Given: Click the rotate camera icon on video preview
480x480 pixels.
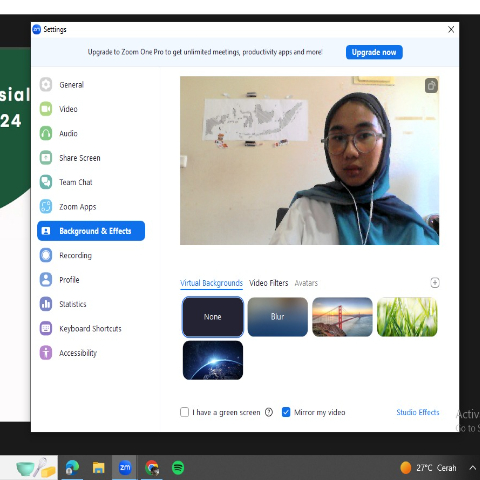Looking at the screenshot, I should (x=431, y=86).
